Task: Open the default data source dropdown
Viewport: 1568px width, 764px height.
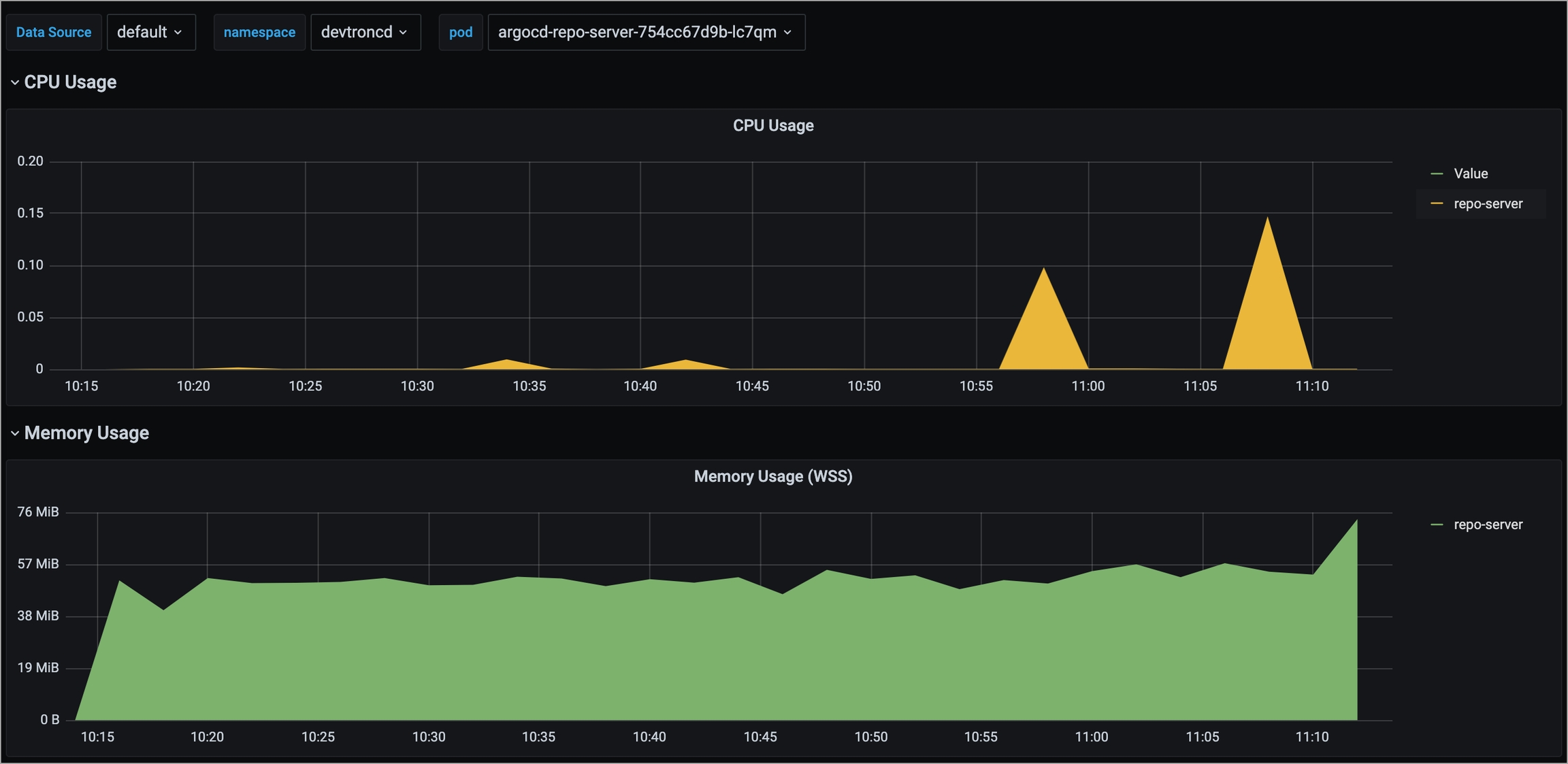Action: click(x=150, y=32)
